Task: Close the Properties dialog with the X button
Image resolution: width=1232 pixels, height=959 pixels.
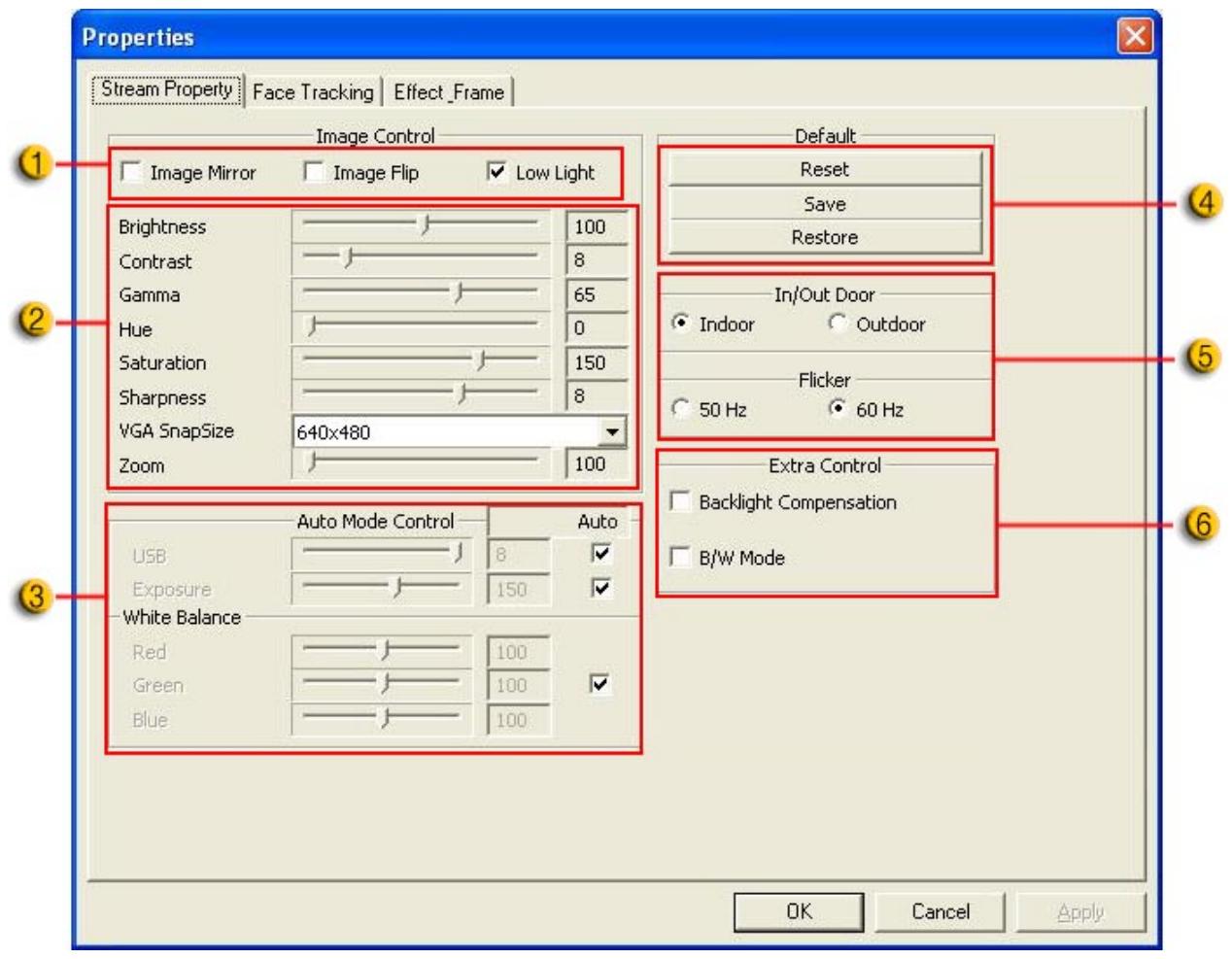Action: (x=1134, y=37)
